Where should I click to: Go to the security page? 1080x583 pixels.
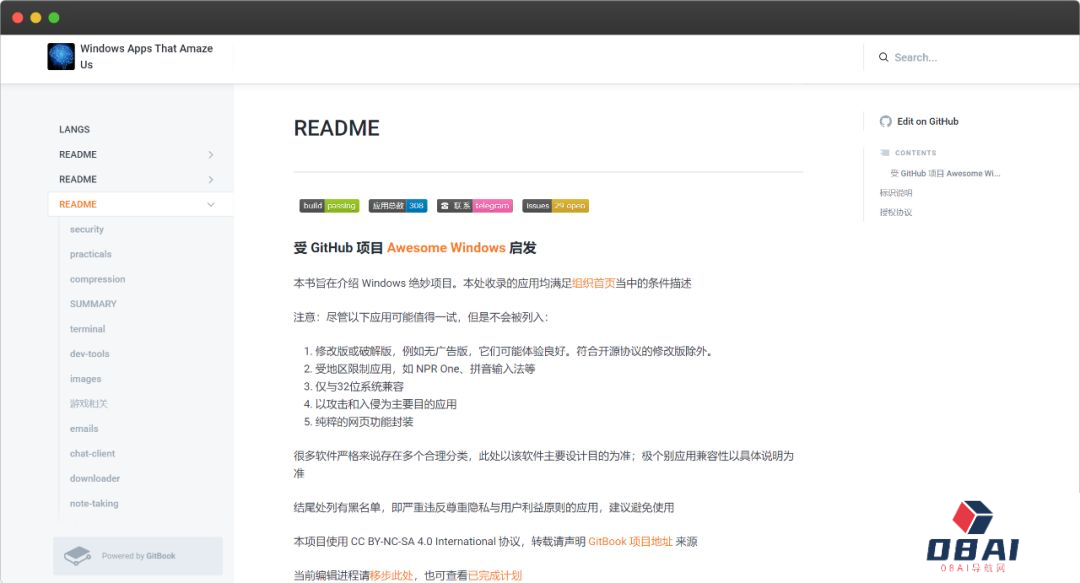point(87,229)
